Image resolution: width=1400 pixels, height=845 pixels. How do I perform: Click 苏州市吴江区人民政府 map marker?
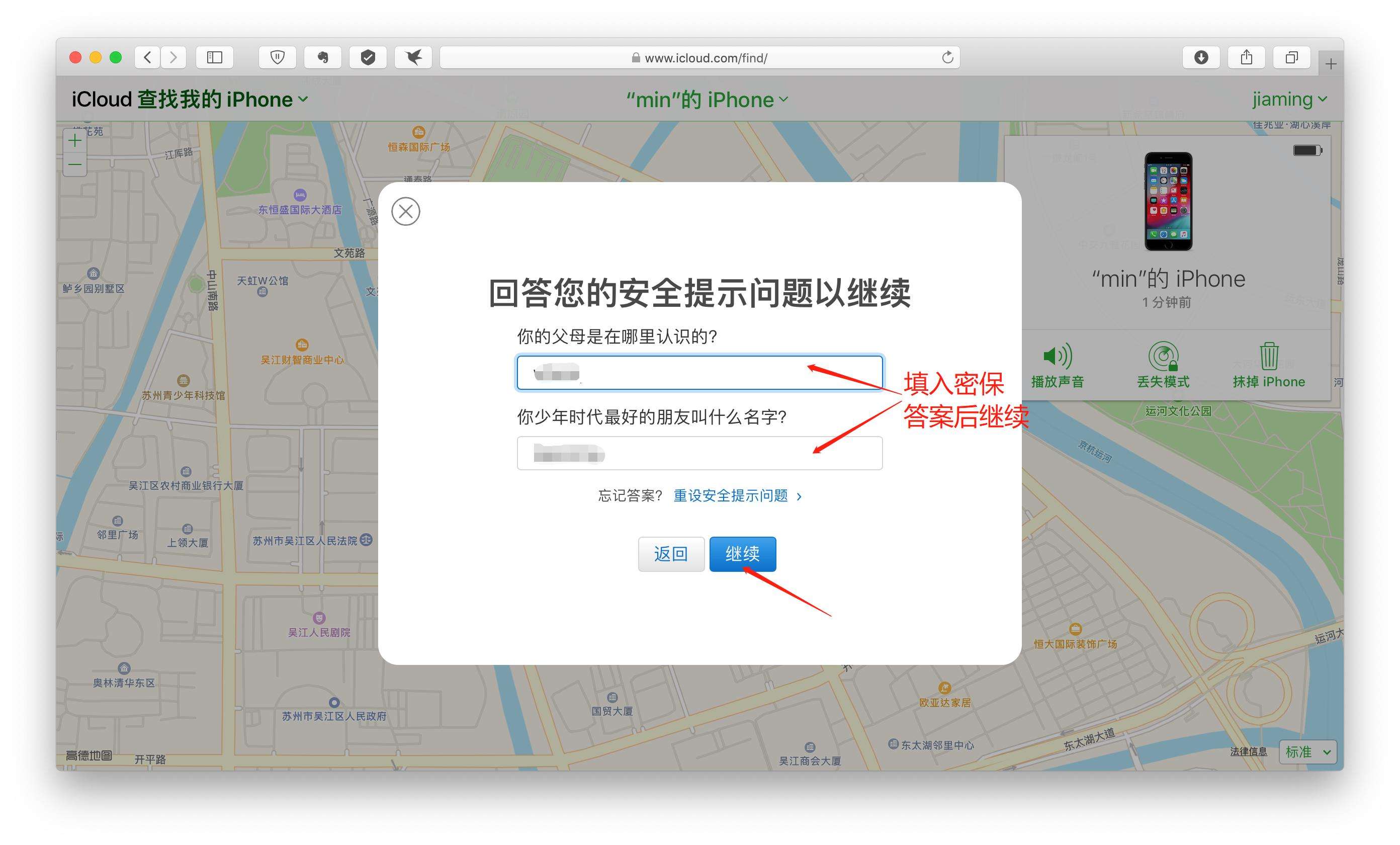(334, 702)
